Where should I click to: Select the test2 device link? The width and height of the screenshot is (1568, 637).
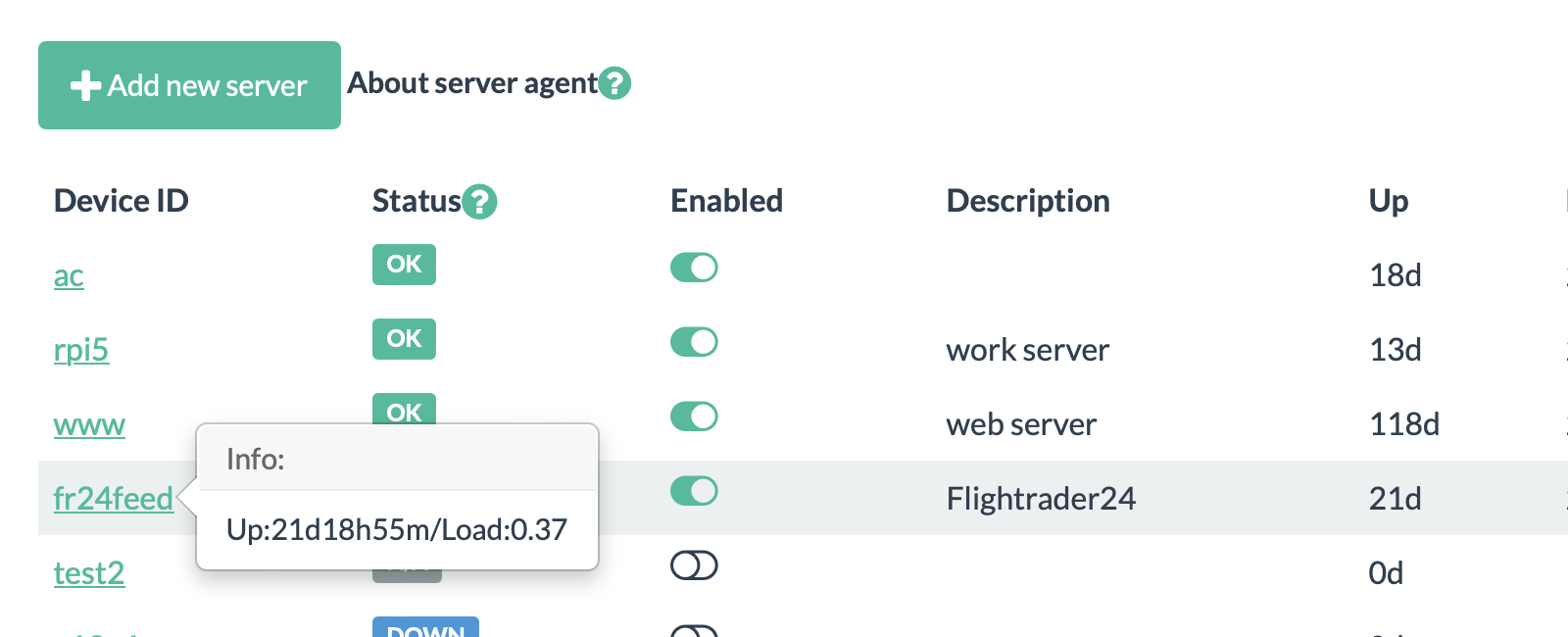[89, 573]
